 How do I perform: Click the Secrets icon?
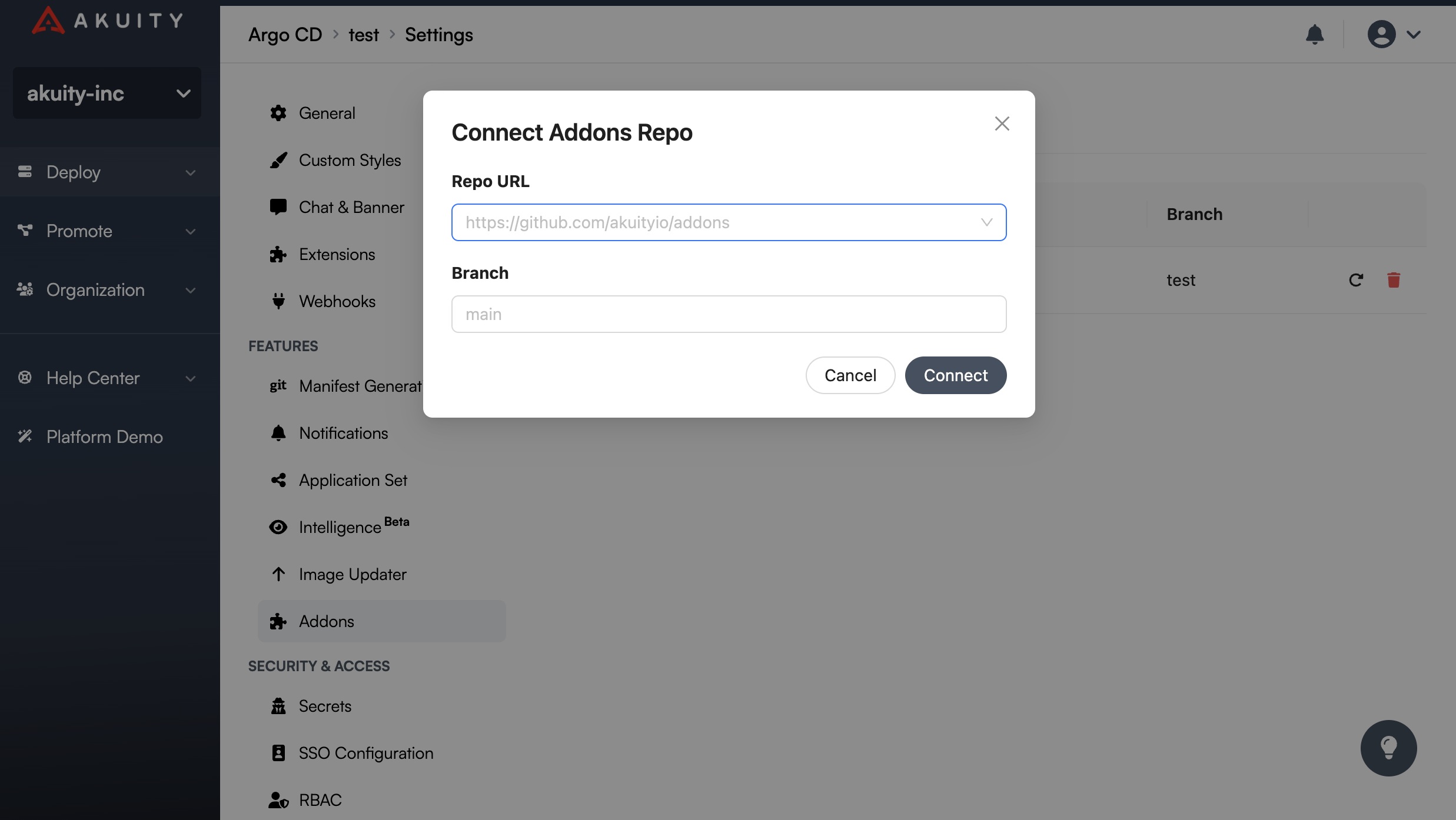[278, 706]
